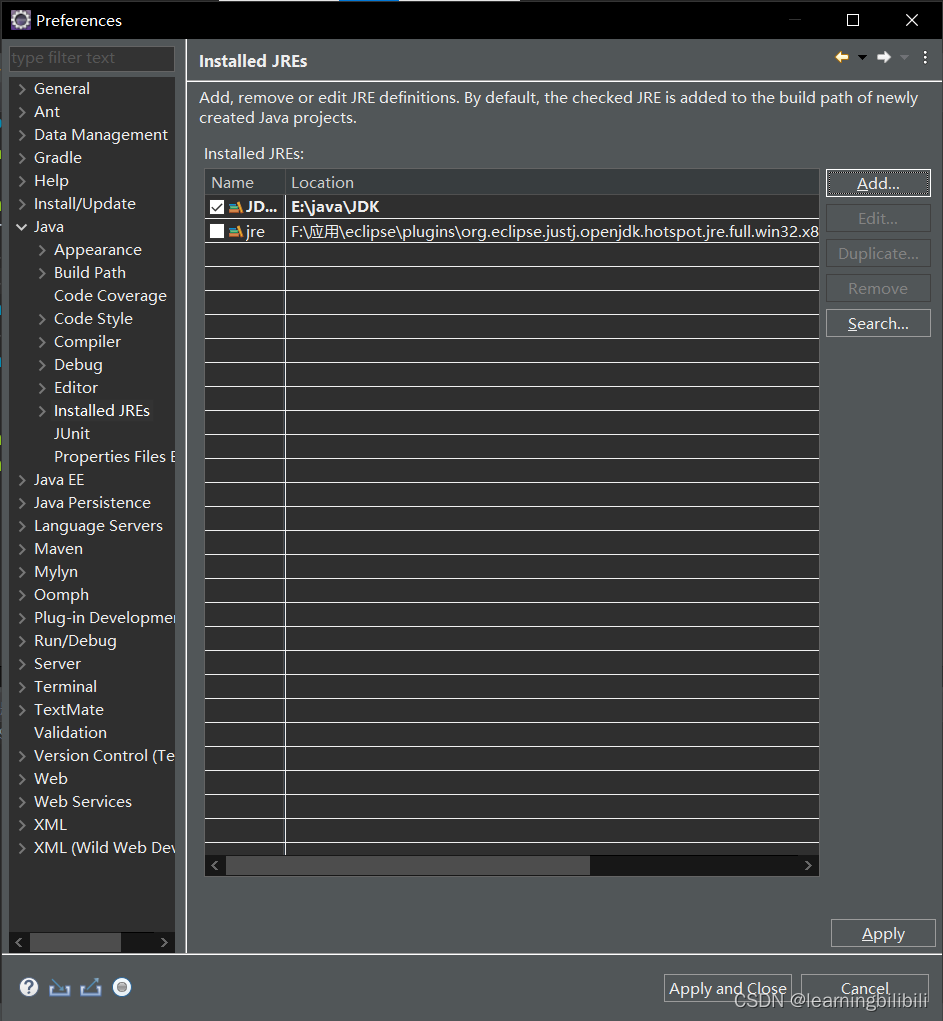Expand the Install/Update node arrow

22,204
